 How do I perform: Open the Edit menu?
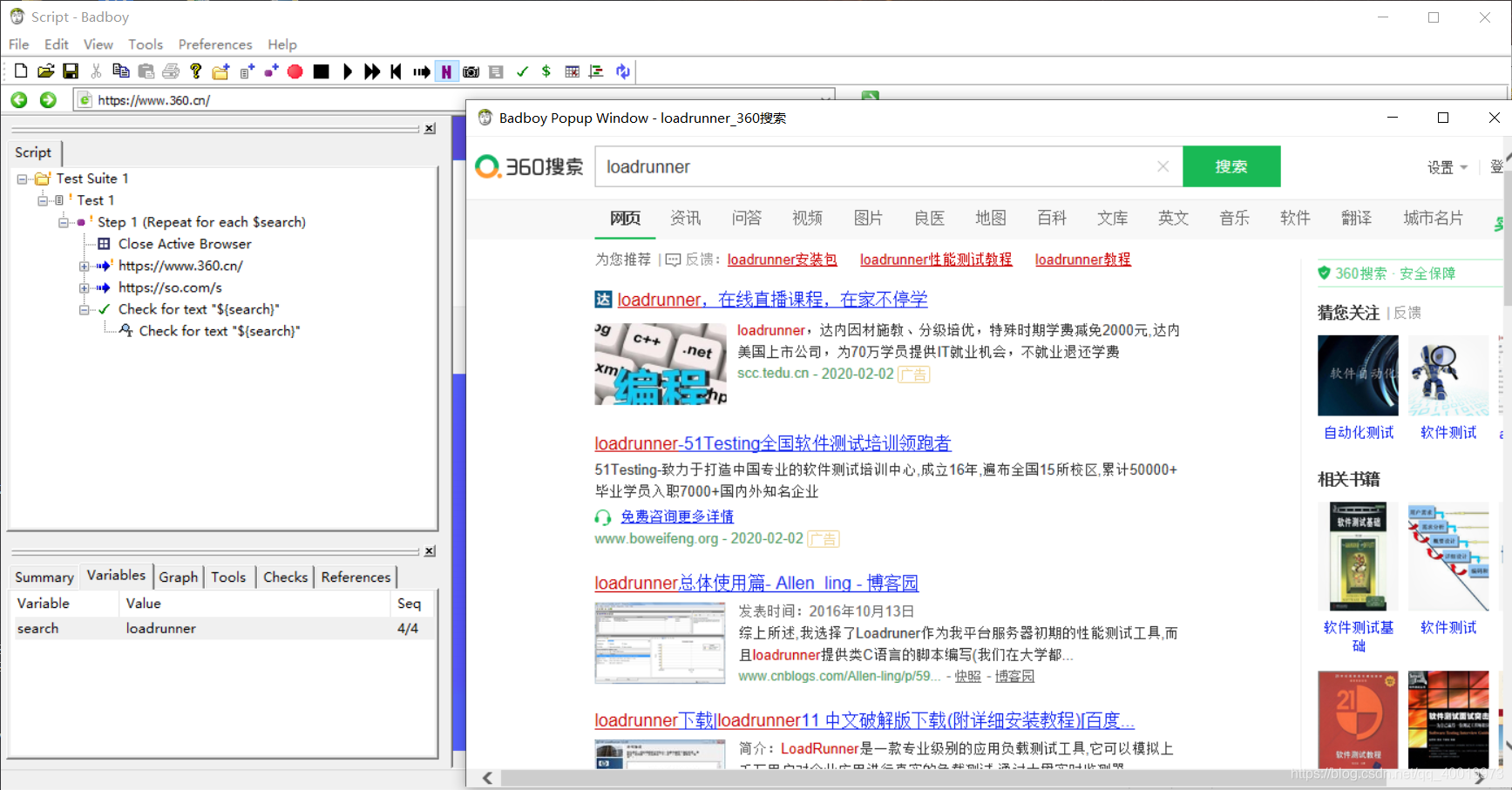[57, 44]
